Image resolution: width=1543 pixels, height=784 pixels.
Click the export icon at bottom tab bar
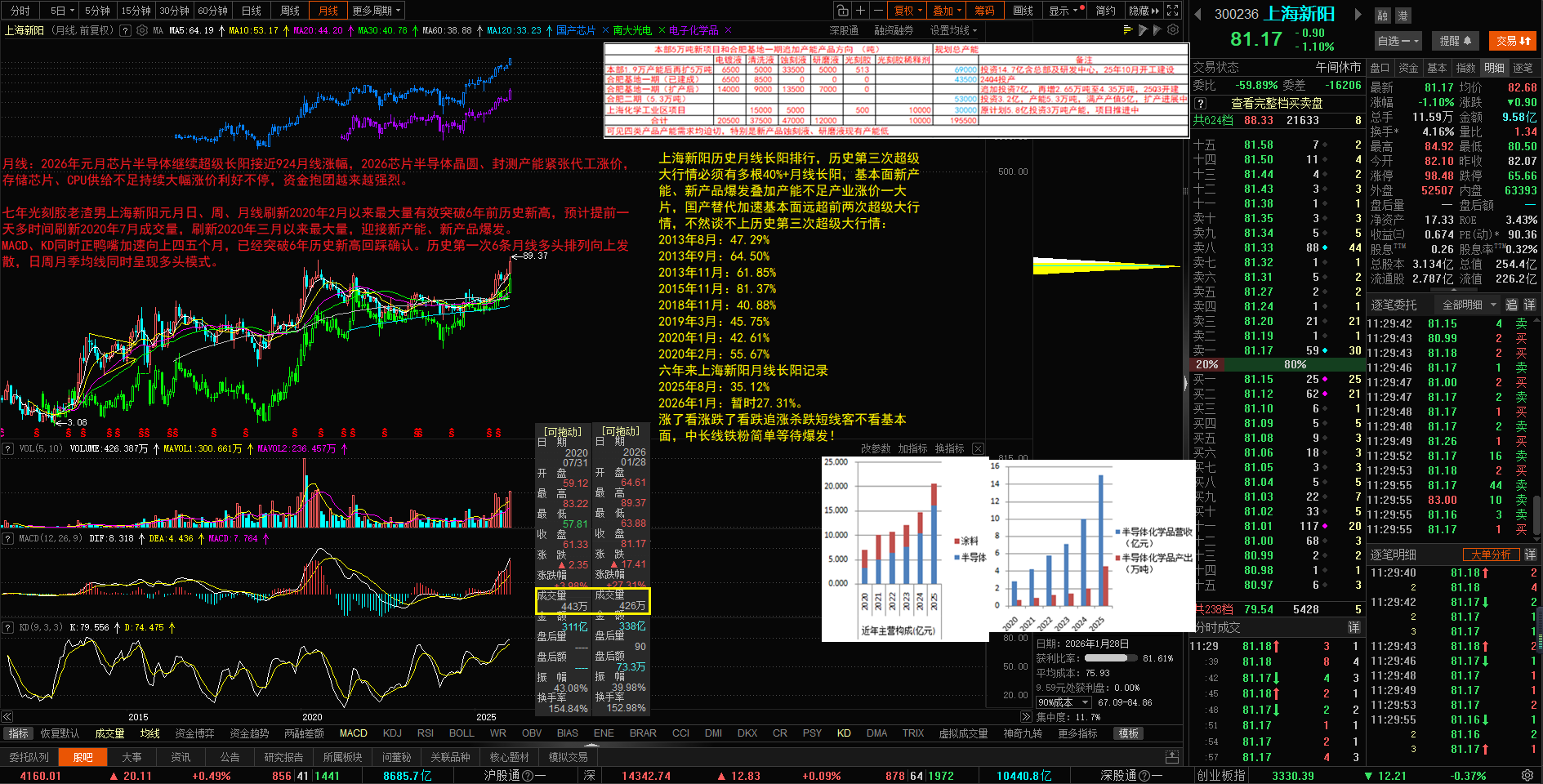click(x=1172, y=757)
